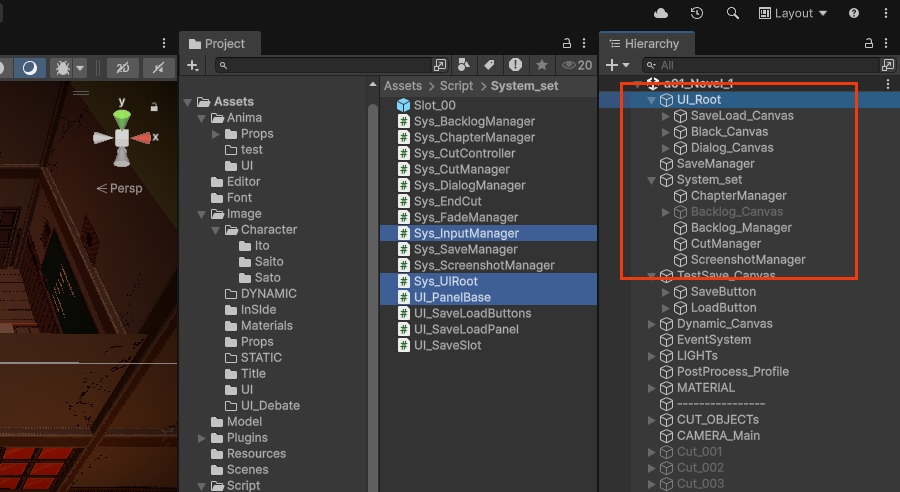
Task: Open Unity Cloud services icon
Action: coord(660,13)
